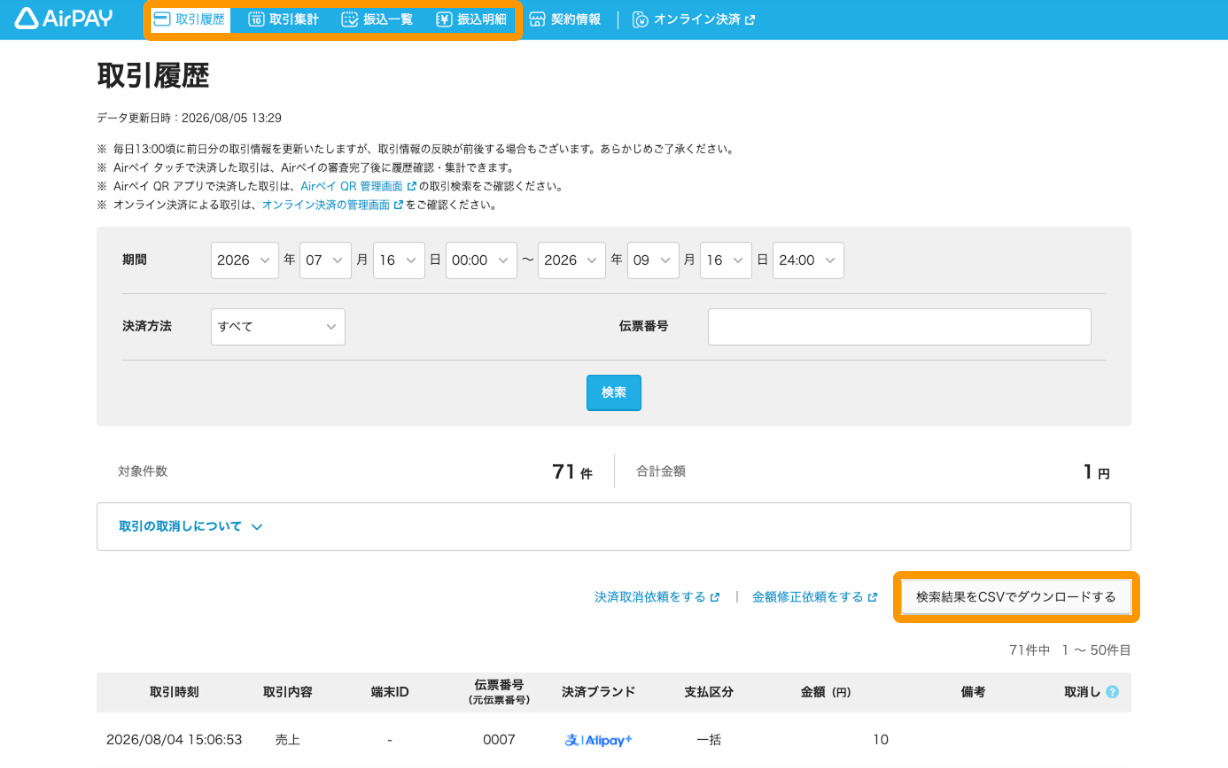Click the 振込一覧 list icon
The image size is (1228, 768).
click(349, 19)
